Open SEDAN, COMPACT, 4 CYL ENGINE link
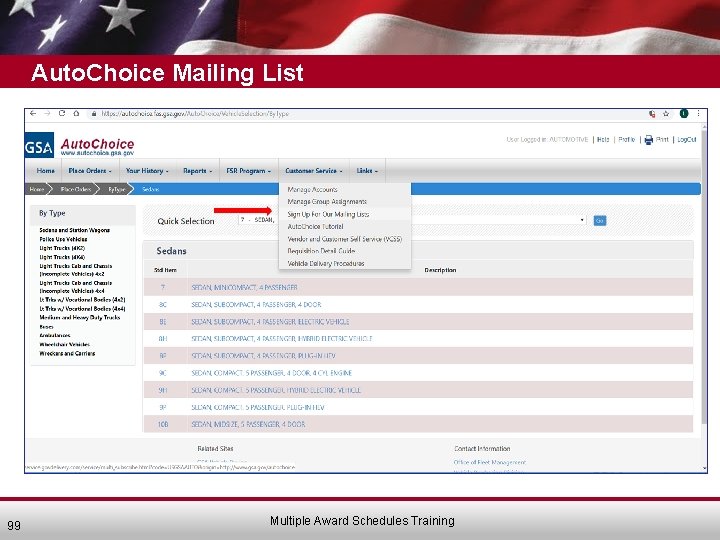The width and height of the screenshot is (720, 540). coord(271,373)
